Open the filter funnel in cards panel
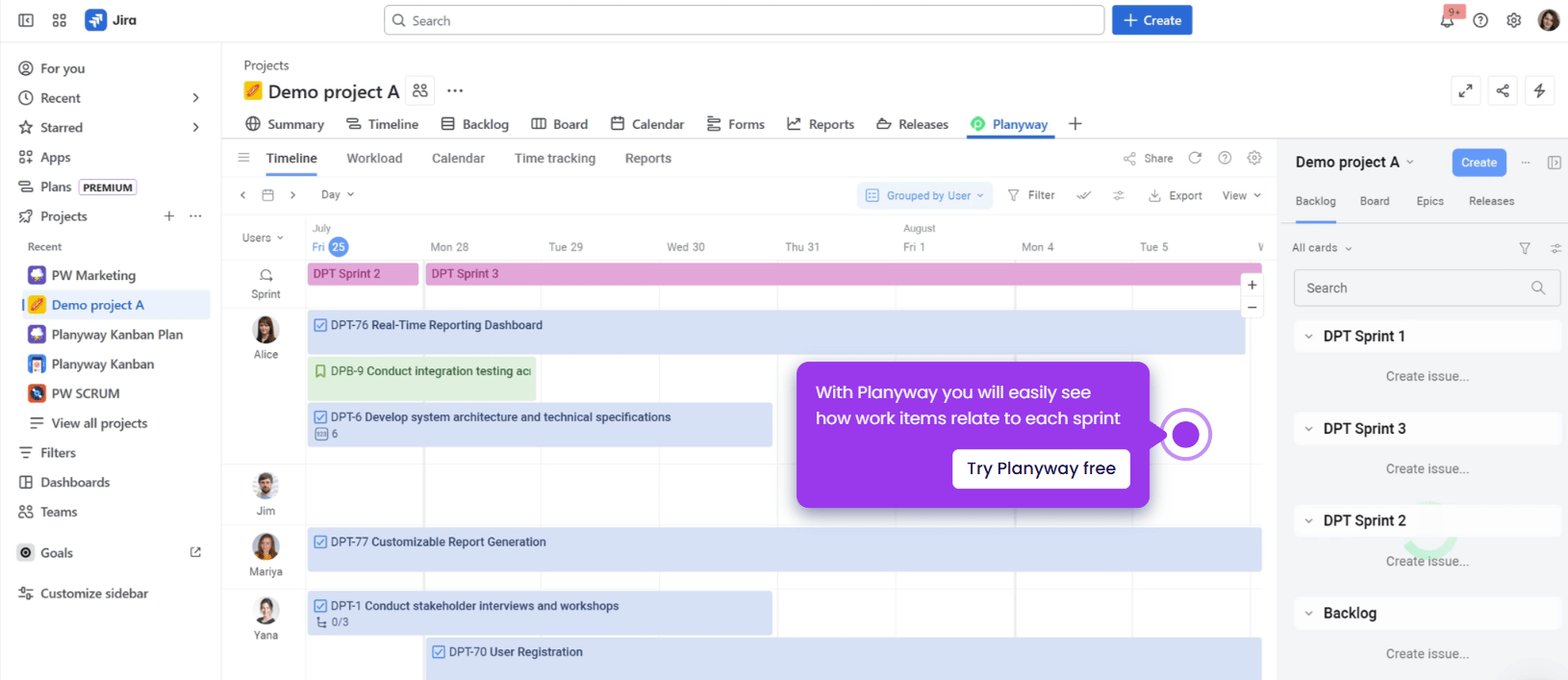This screenshot has width=1568, height=680. [x=1525, y=248]
